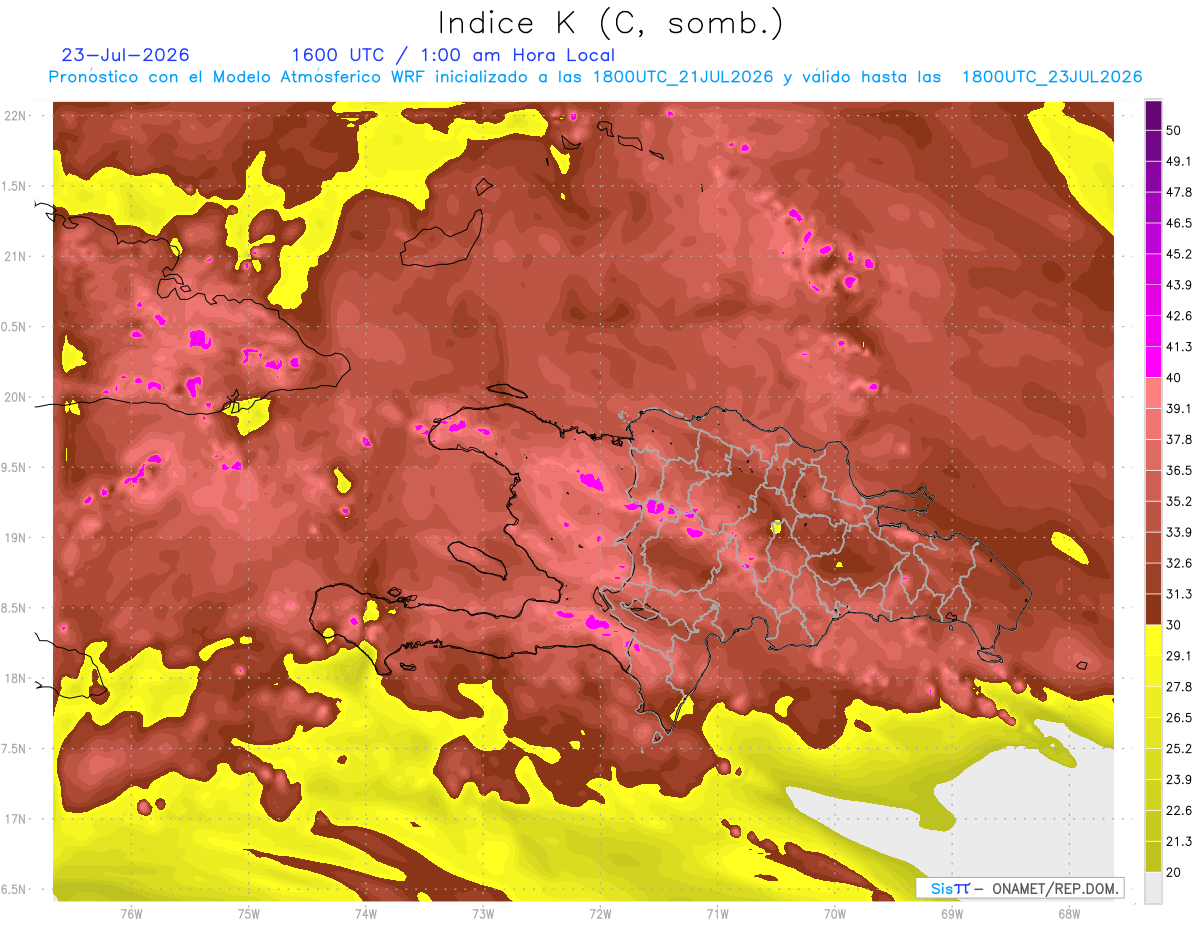Click the '22N' latitude label
1200x927 pixels.
17,116
